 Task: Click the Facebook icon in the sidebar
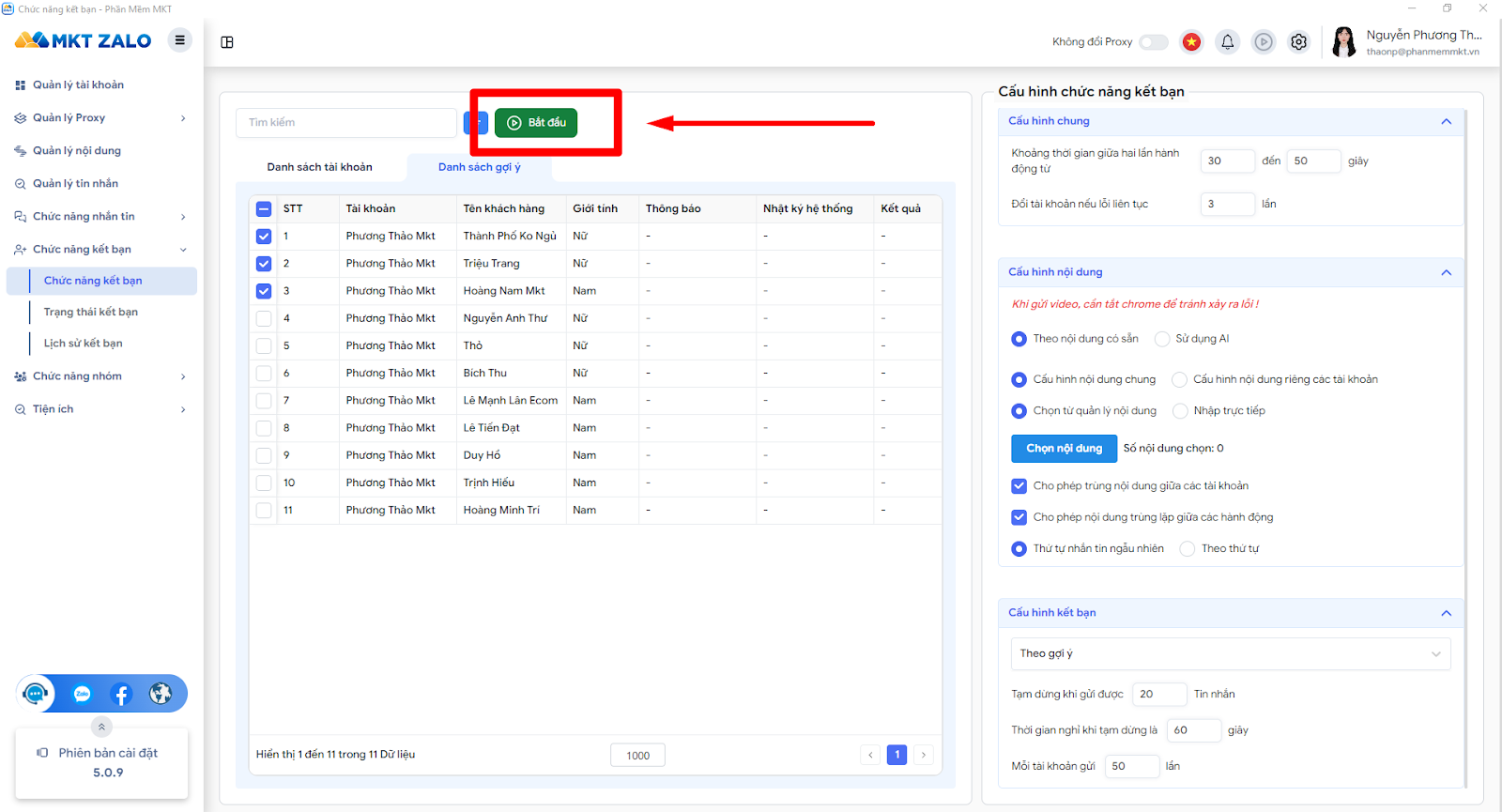coord(121,694)
